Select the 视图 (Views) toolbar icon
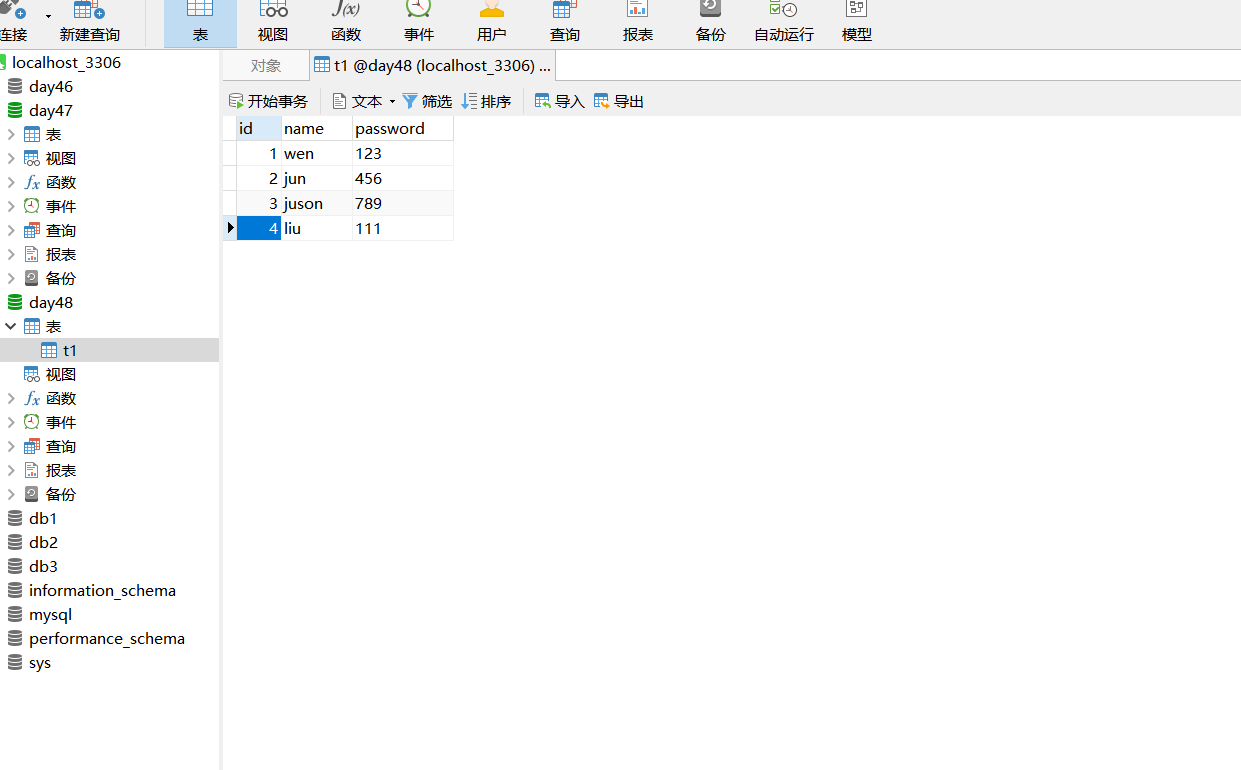Image resolution: width=1241 pixels, height=770 pixels. point(272,22)
